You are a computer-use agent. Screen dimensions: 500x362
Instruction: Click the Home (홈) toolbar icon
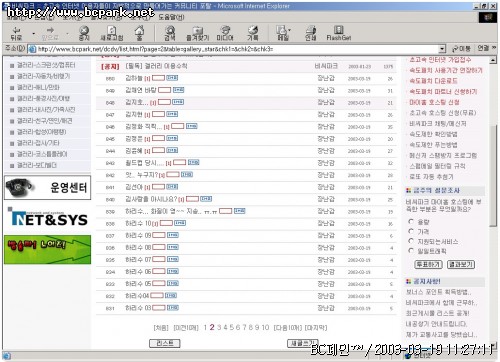coord(139,33)
